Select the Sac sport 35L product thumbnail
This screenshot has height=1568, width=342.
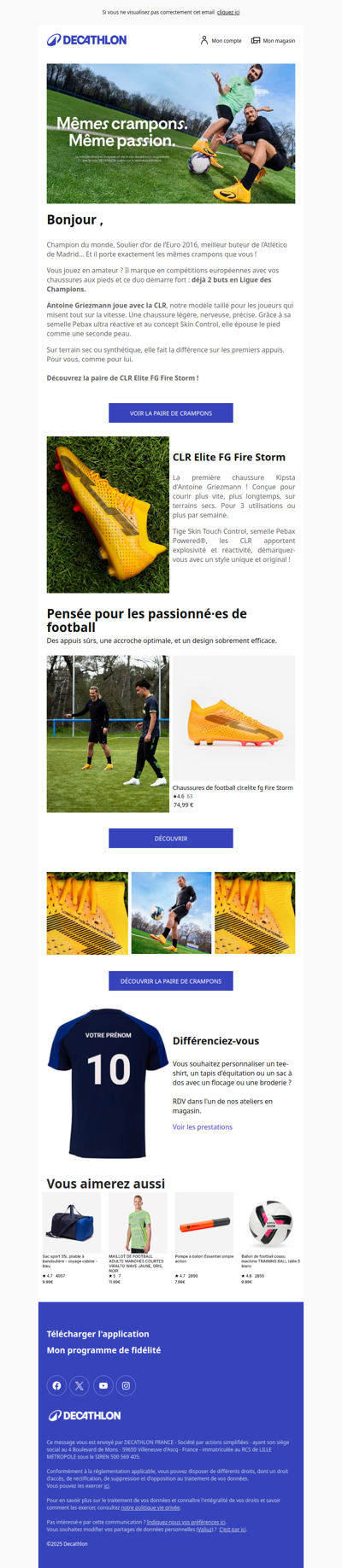pyautogui.click(x=72, y=1223)
